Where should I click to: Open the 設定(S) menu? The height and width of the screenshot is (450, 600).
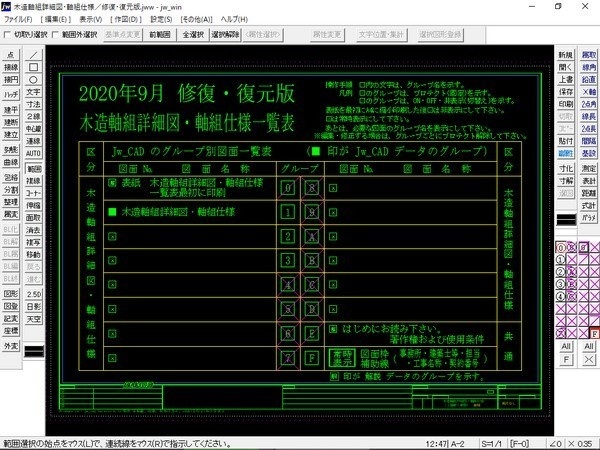tap(161, 19)
